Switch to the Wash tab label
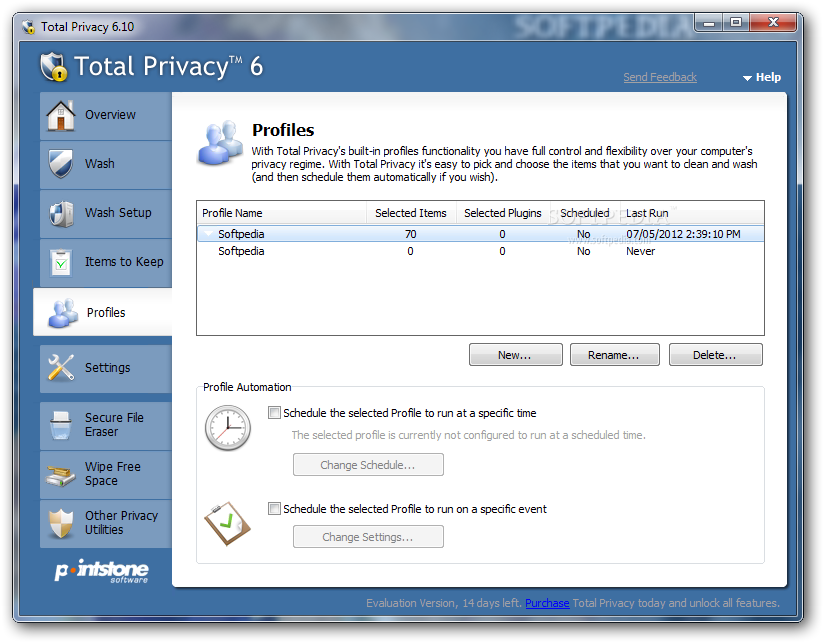This screenshot has width=824, height=643. pos(100,163)
